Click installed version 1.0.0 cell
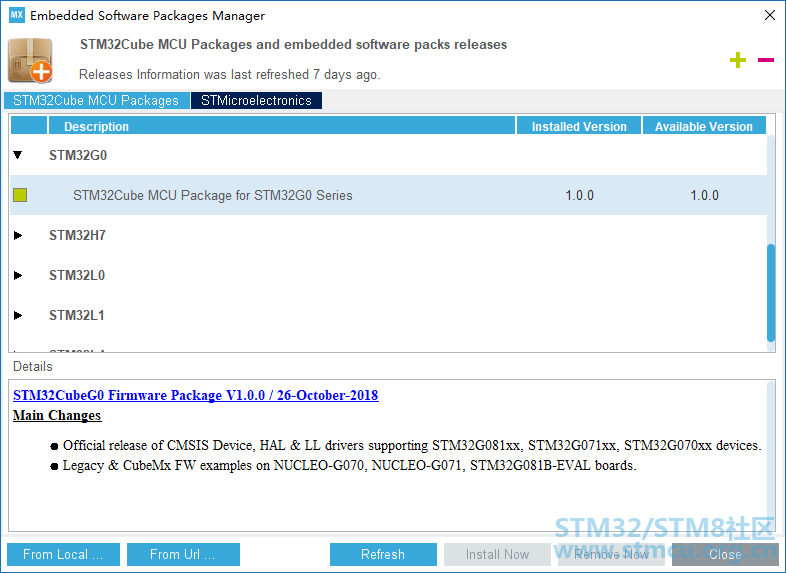 pos(579,195)
